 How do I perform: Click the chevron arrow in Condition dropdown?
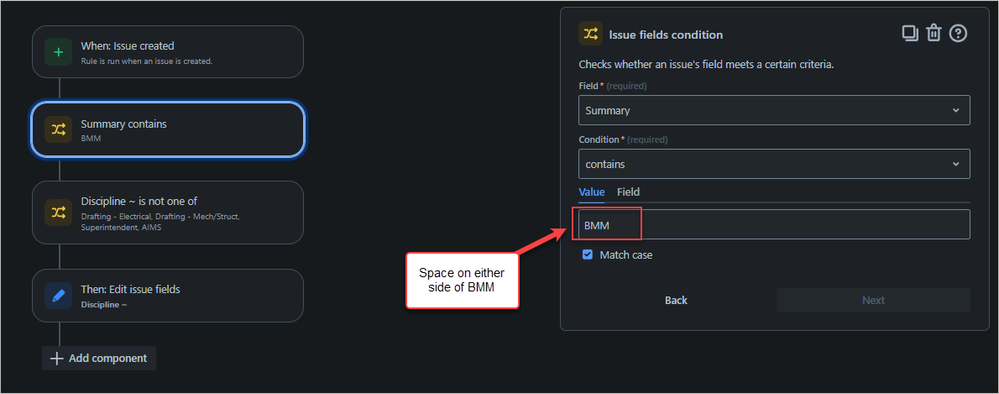point(956,164)
